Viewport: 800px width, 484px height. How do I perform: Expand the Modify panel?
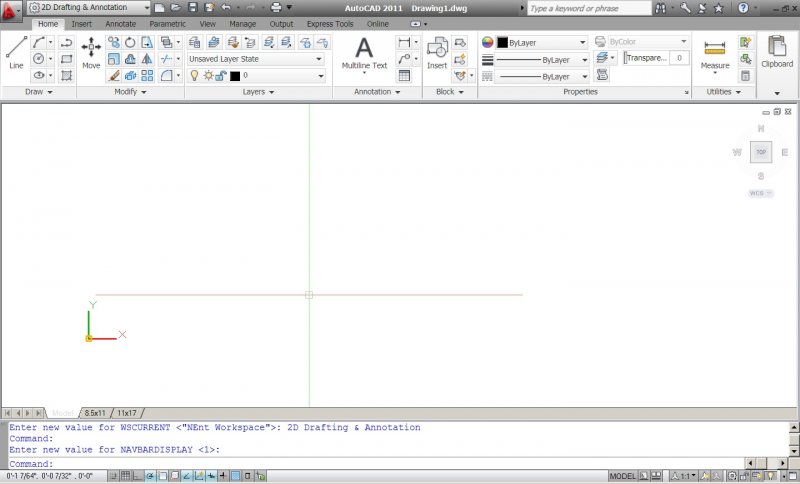(x=130, y=92)
